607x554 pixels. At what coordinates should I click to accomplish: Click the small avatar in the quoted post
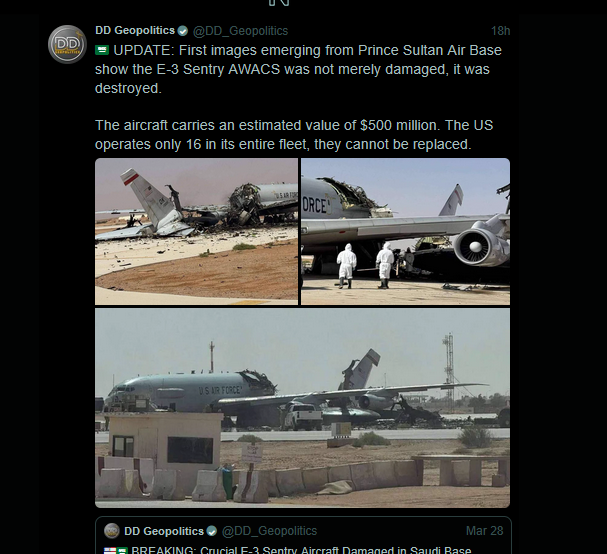click(112, 530)
